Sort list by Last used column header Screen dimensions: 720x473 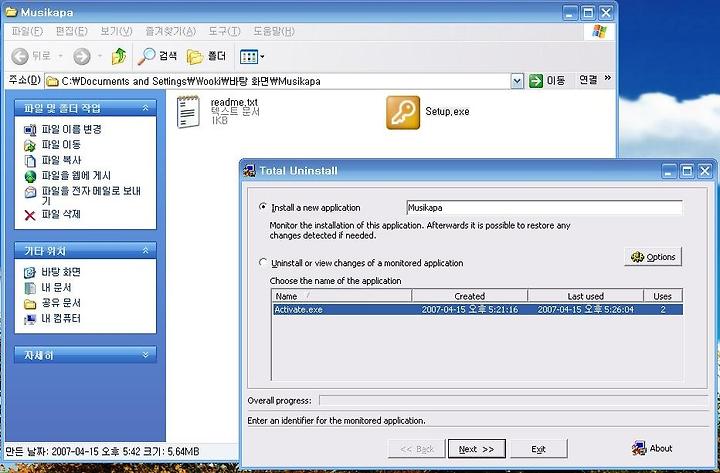[585, 296]
